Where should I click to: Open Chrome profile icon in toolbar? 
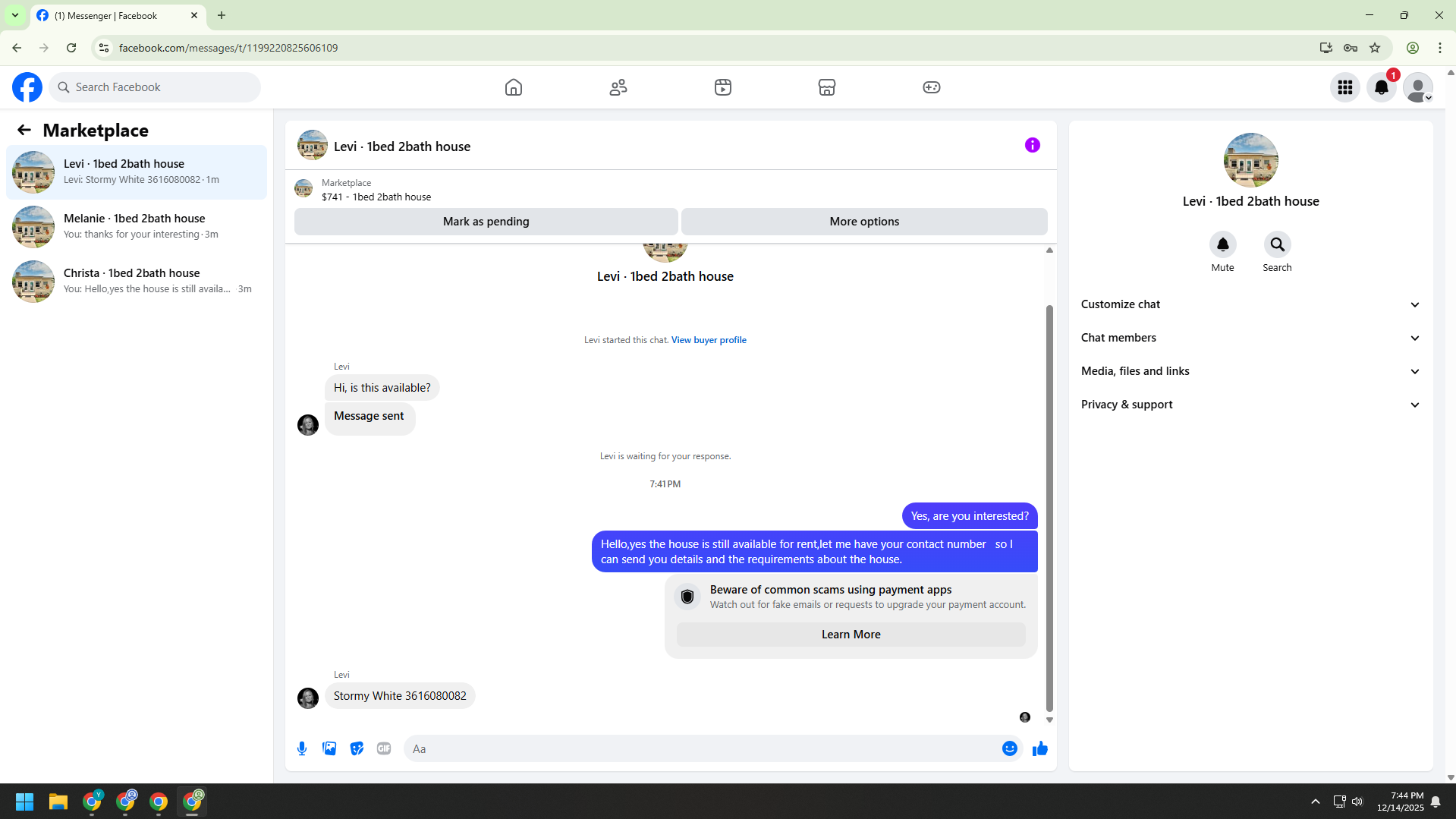click(x=1413, y=48)
